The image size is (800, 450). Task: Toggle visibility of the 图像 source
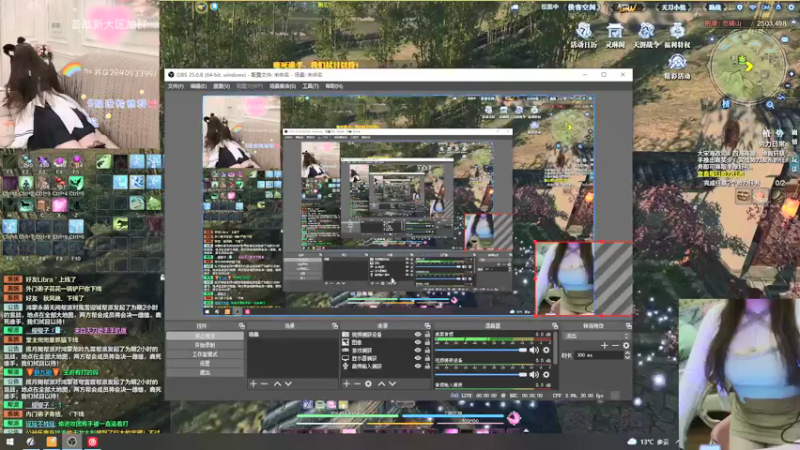tap(418, 342)
